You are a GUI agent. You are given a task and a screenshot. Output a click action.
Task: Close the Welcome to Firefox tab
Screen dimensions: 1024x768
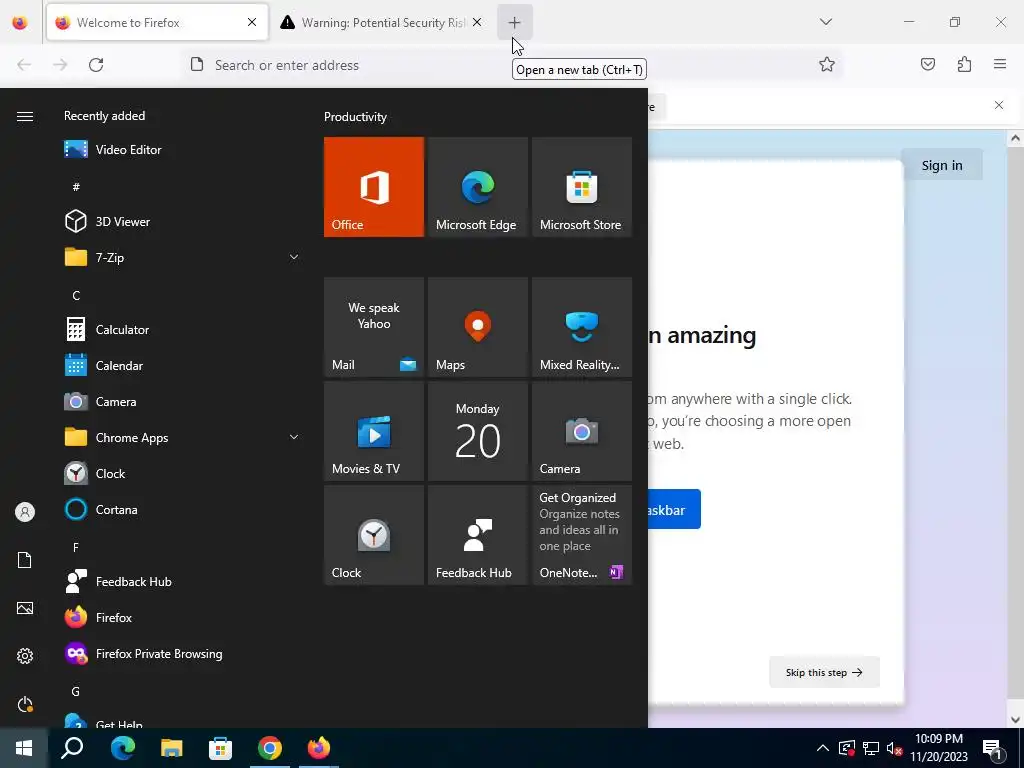point(252,22)
